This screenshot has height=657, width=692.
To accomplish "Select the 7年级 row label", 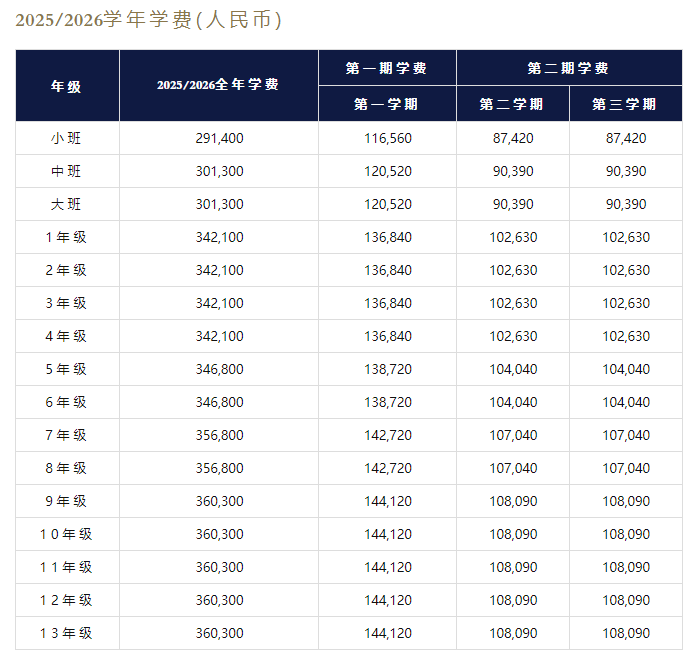I will (x=66, y=435).
